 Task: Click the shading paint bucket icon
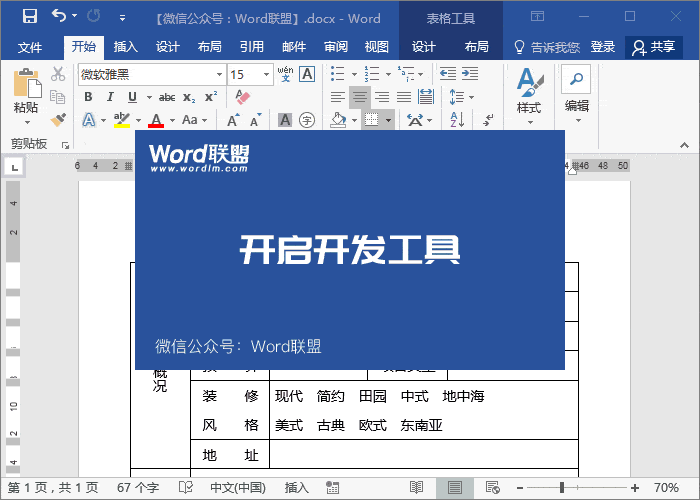[338, 120]
